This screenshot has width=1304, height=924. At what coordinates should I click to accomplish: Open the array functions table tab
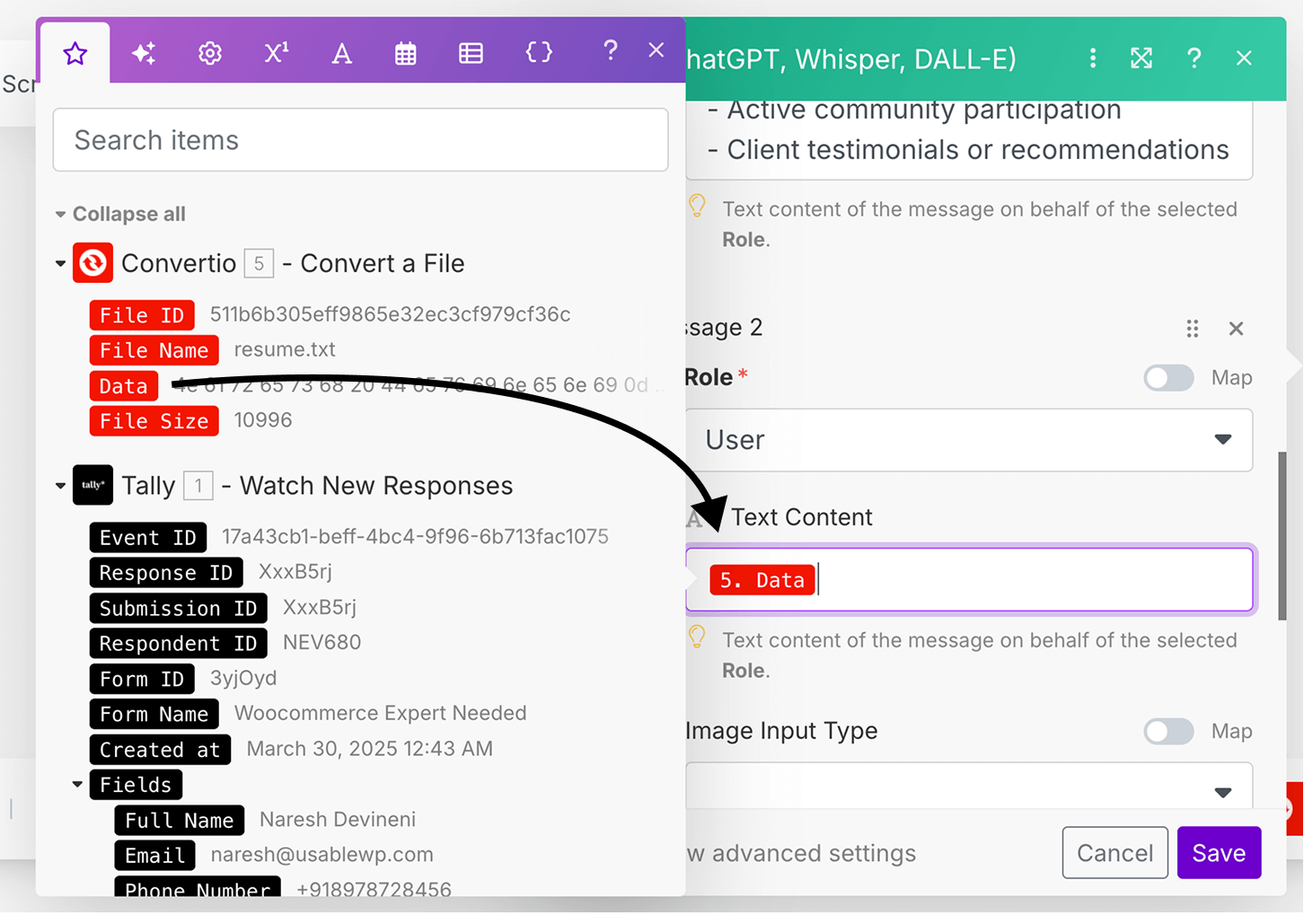(471, 54)
